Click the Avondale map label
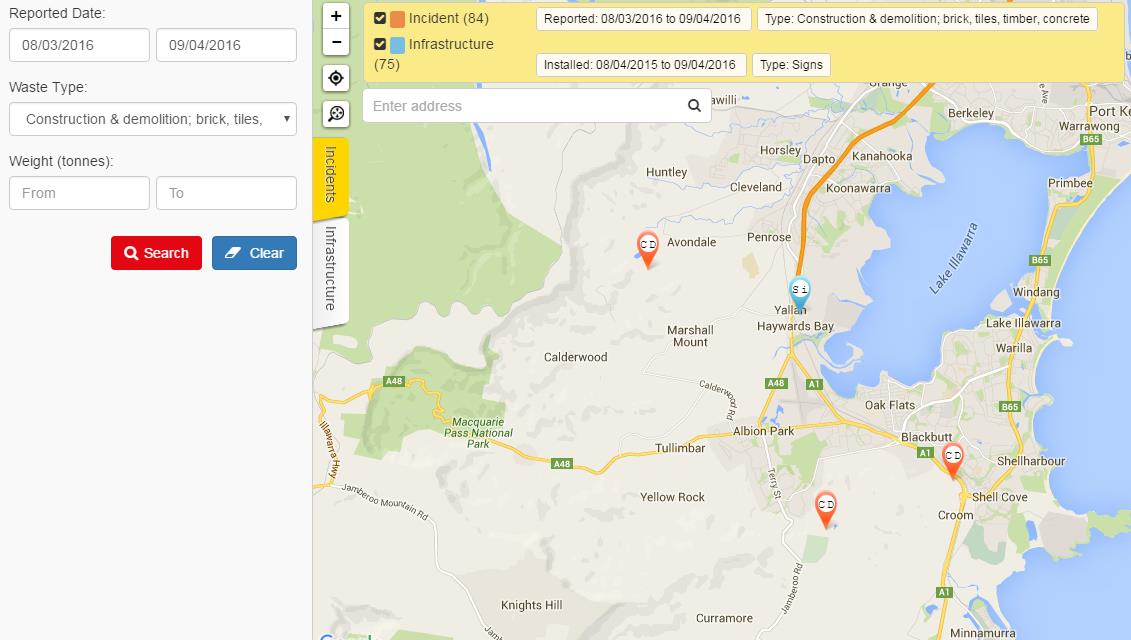The width and height of the screenshot is (1131, 640). pos(692,242)
